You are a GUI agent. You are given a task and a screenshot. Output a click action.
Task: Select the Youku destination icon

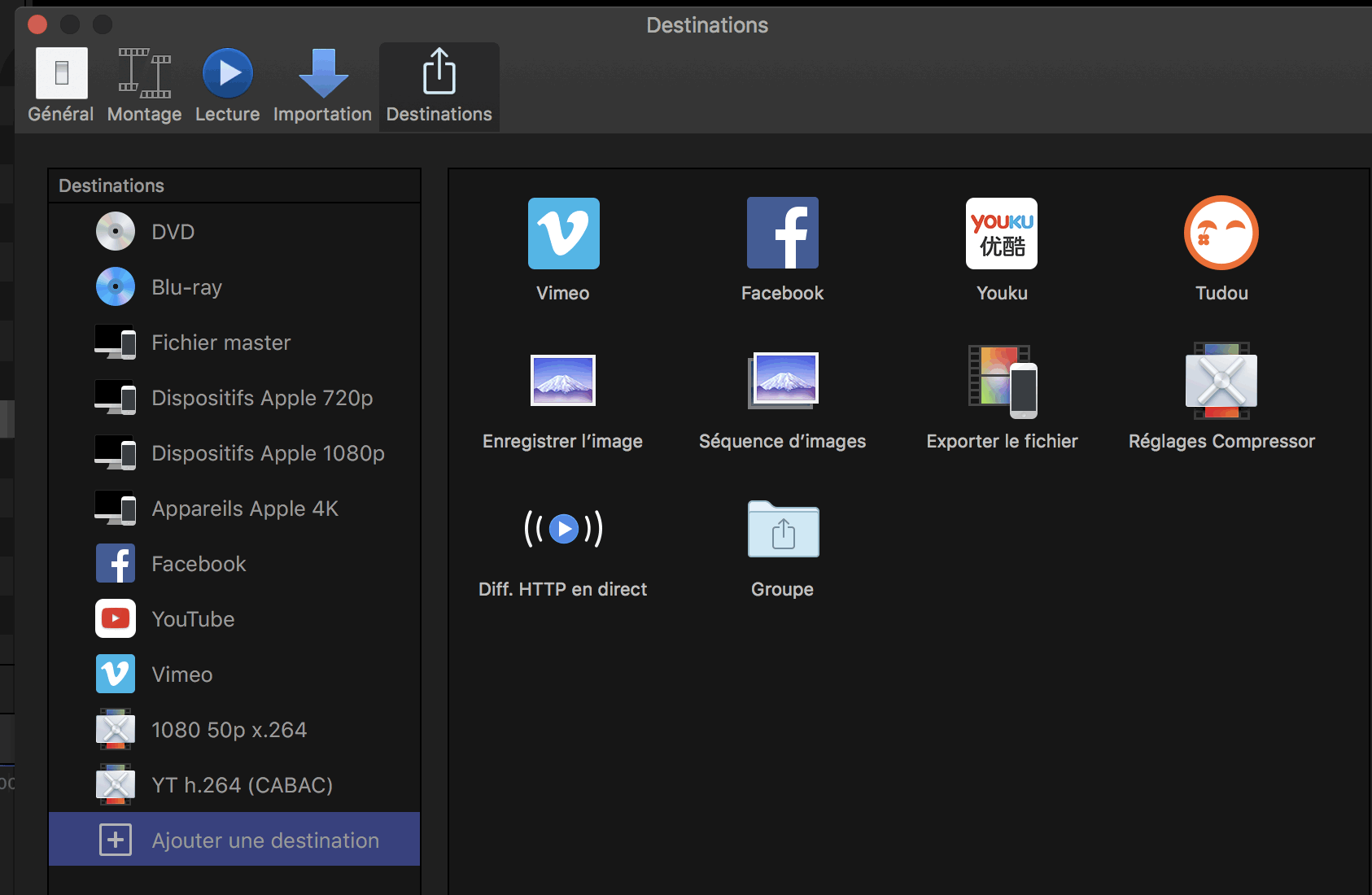[1001, 234]
